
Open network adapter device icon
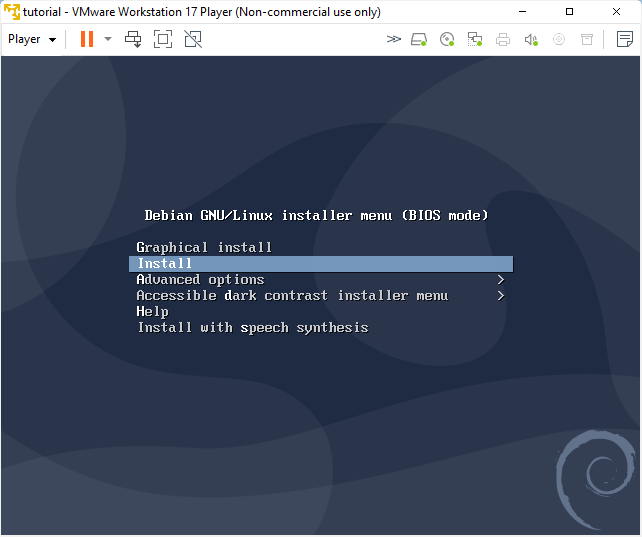click(475, 39)
